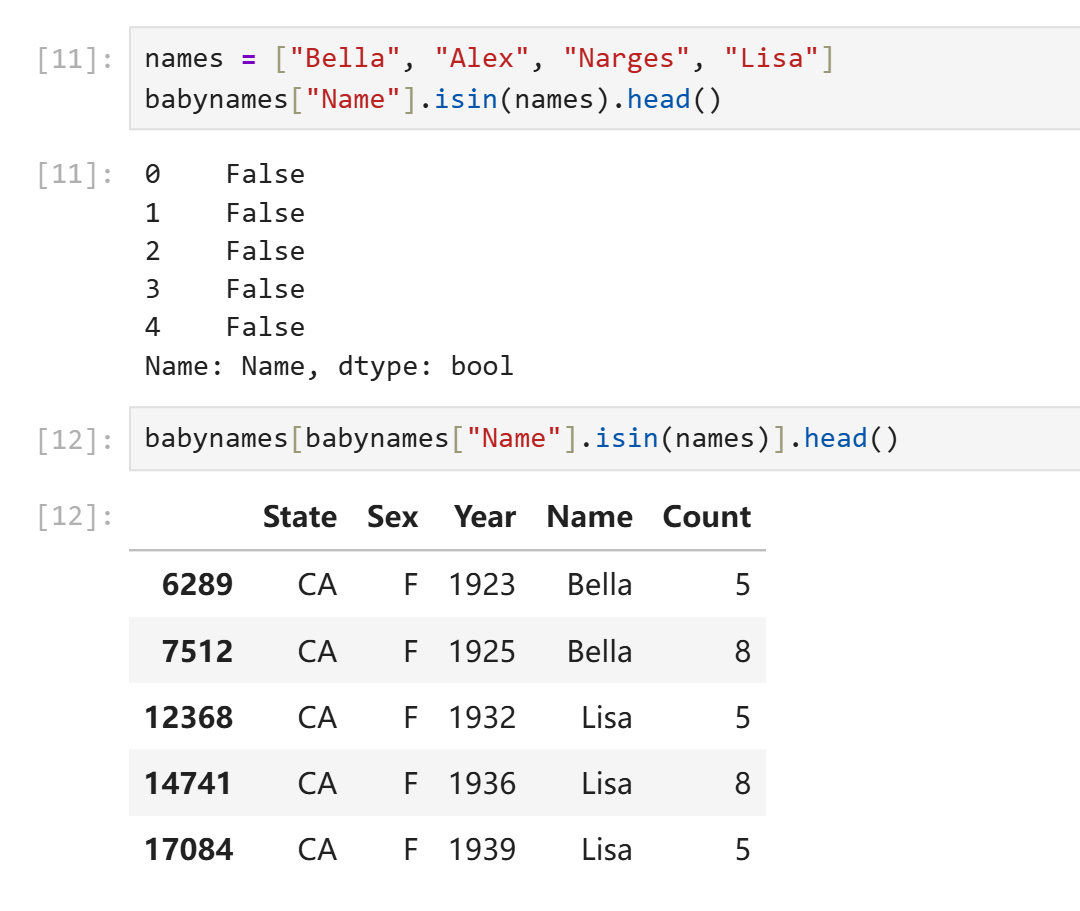
Task: Click the Lisa cell in 1936 row
Action: (606, 784)
